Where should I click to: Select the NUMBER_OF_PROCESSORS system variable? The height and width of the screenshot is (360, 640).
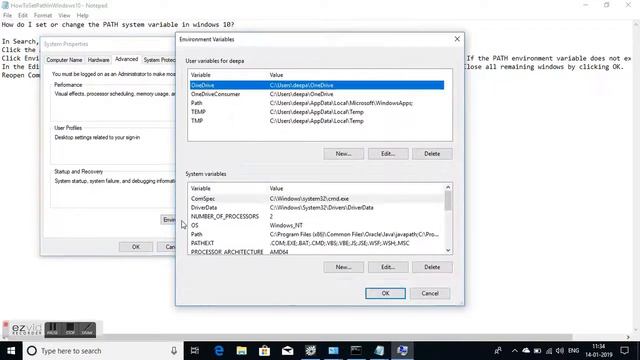point(317,216)
